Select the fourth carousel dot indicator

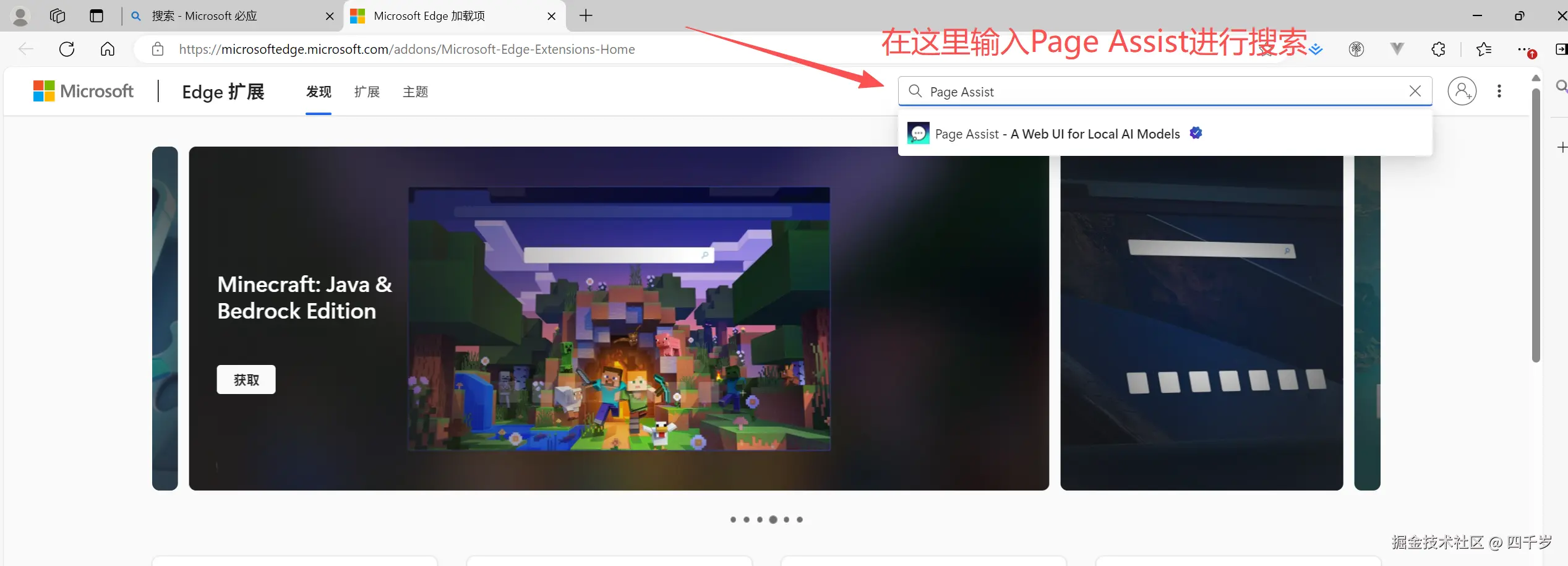tap(773, 520)
